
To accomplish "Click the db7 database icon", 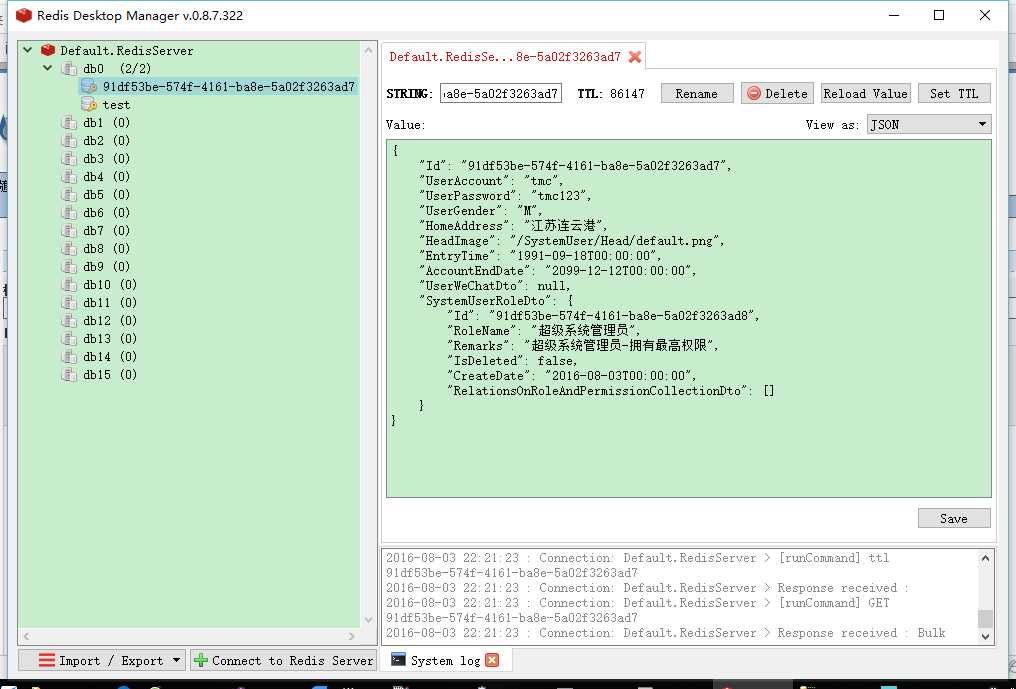I will pos(69,231).
